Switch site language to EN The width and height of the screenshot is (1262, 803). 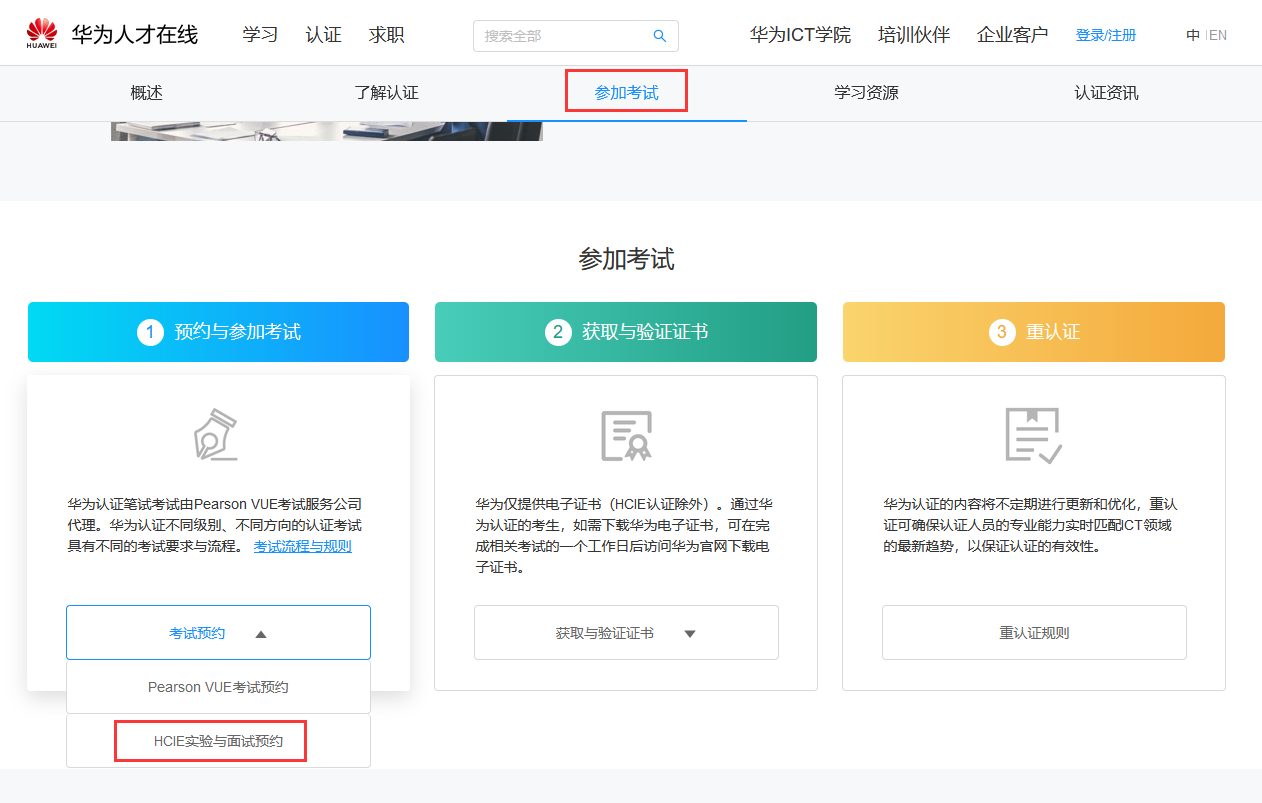point(1219,34)
